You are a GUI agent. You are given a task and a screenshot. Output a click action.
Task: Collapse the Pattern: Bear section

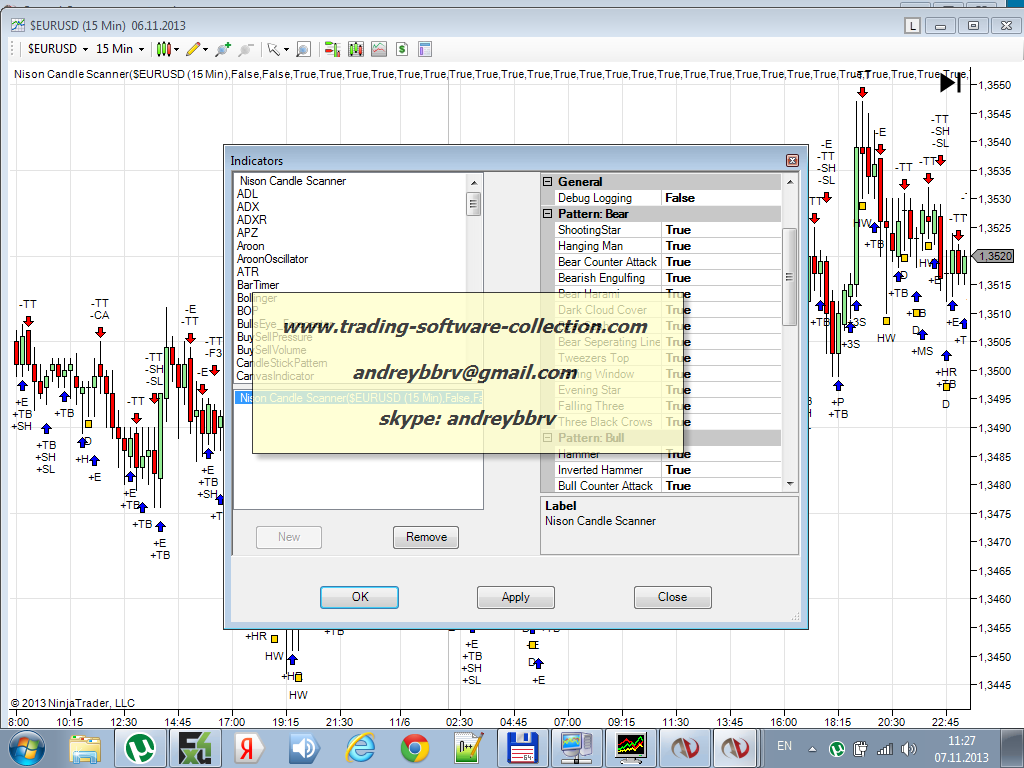click(x=548, y=214)
